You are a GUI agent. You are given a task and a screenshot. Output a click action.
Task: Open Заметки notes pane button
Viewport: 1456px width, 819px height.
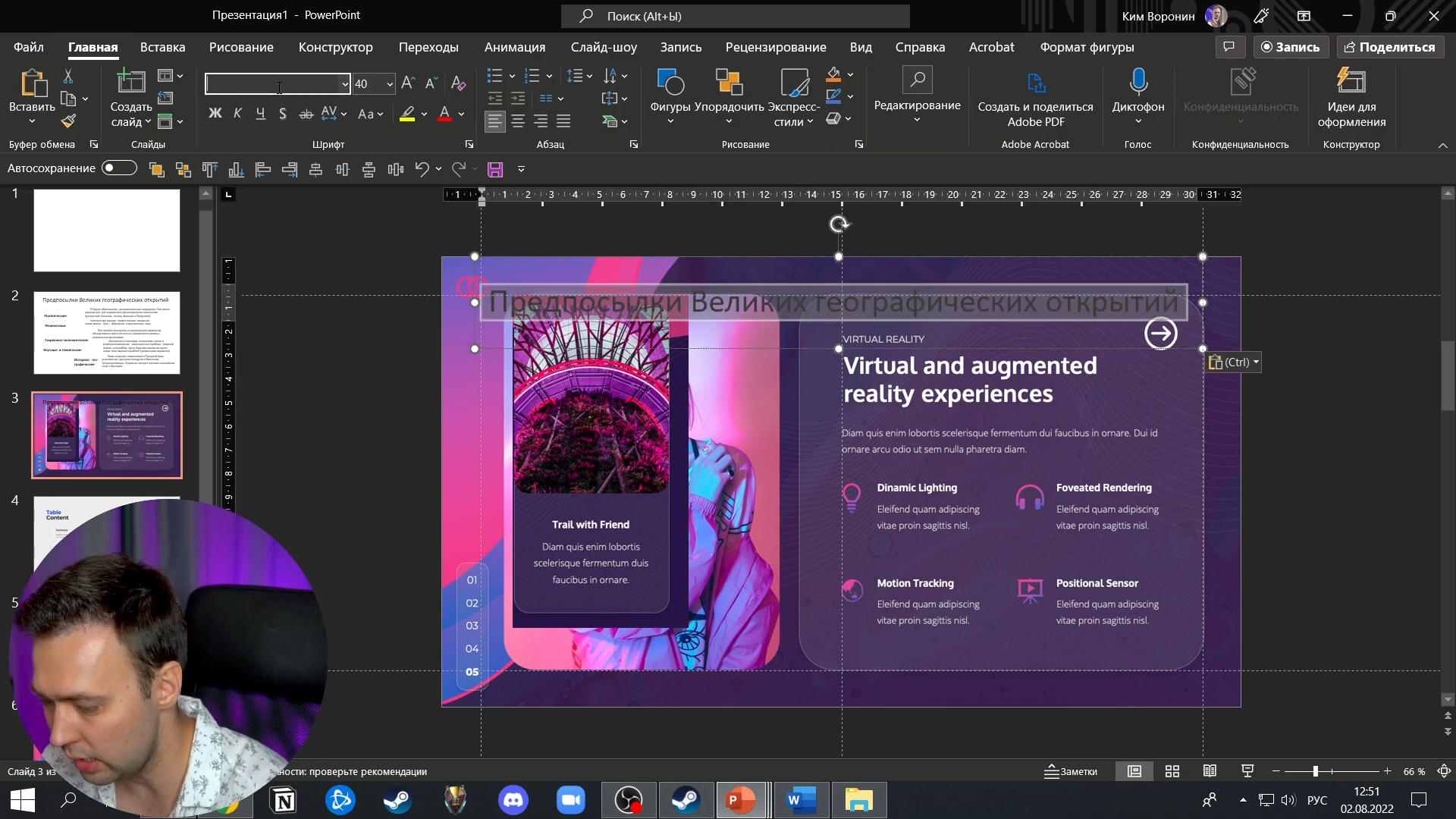(x=1071, y=771)
